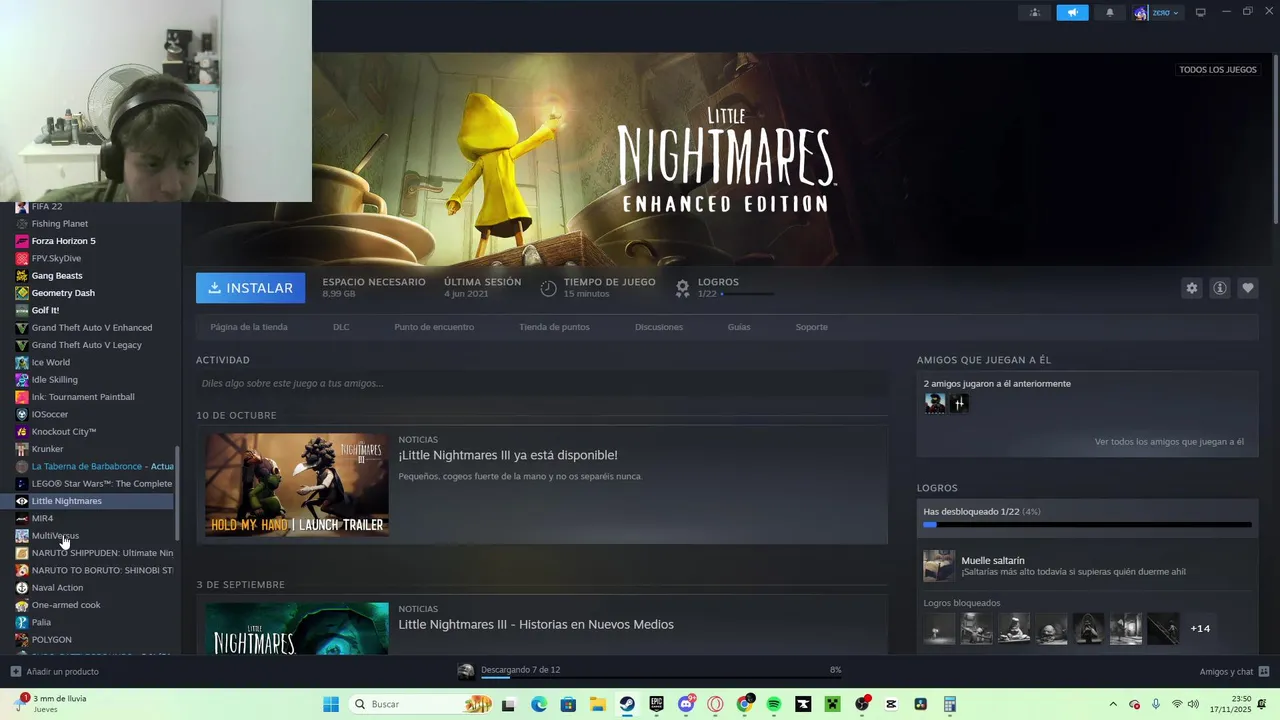The image size is (1280, 720).
Task: Click the first locked achievement icon
Action: (939, 628)
